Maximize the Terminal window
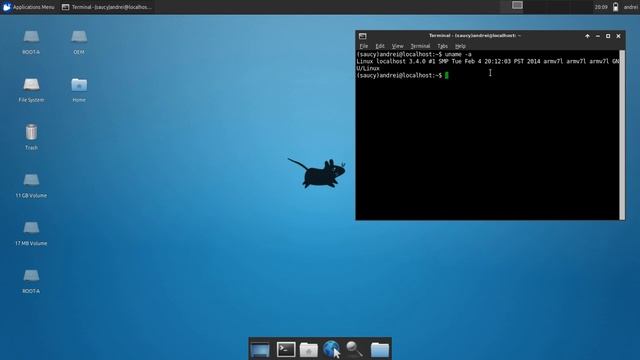Screen dimensions: 640x360 [608, 36]
